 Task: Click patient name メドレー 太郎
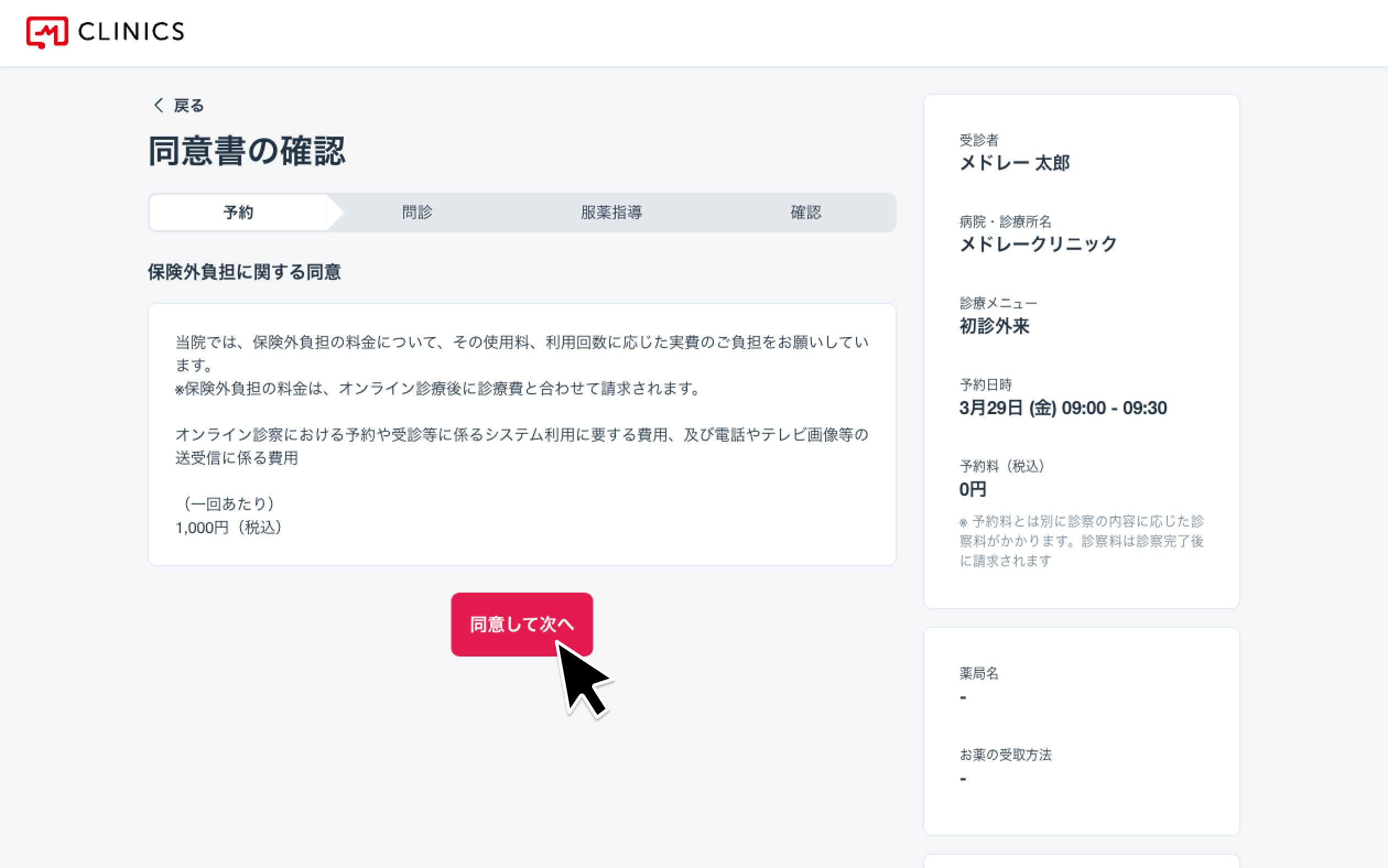coord(1015,163)
